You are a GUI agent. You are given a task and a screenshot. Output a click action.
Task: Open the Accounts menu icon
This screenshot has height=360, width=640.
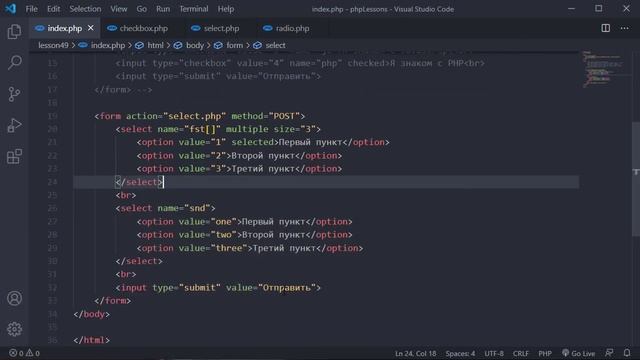(x=14, y=298)
